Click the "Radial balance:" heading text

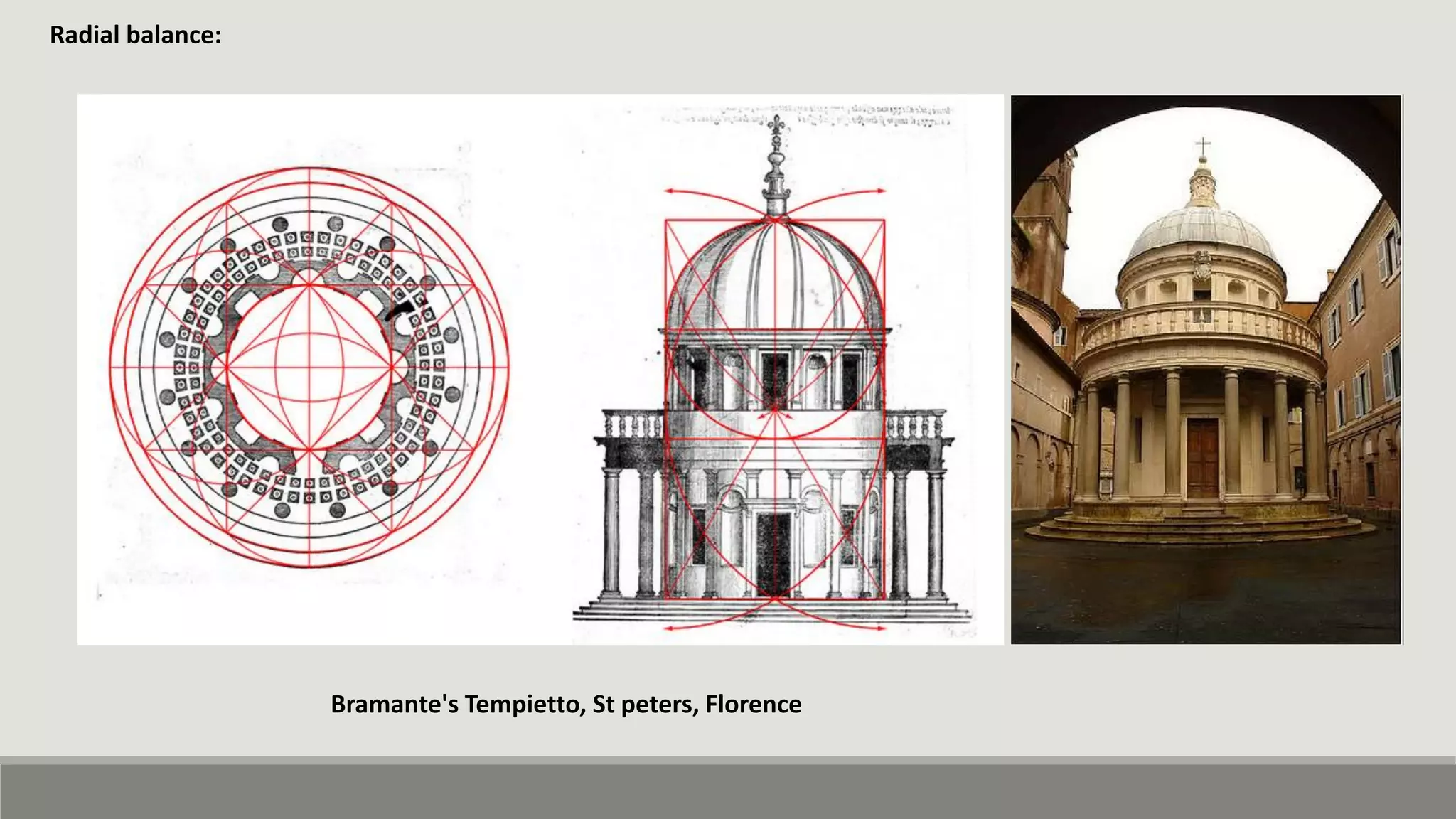pos(136,35)
